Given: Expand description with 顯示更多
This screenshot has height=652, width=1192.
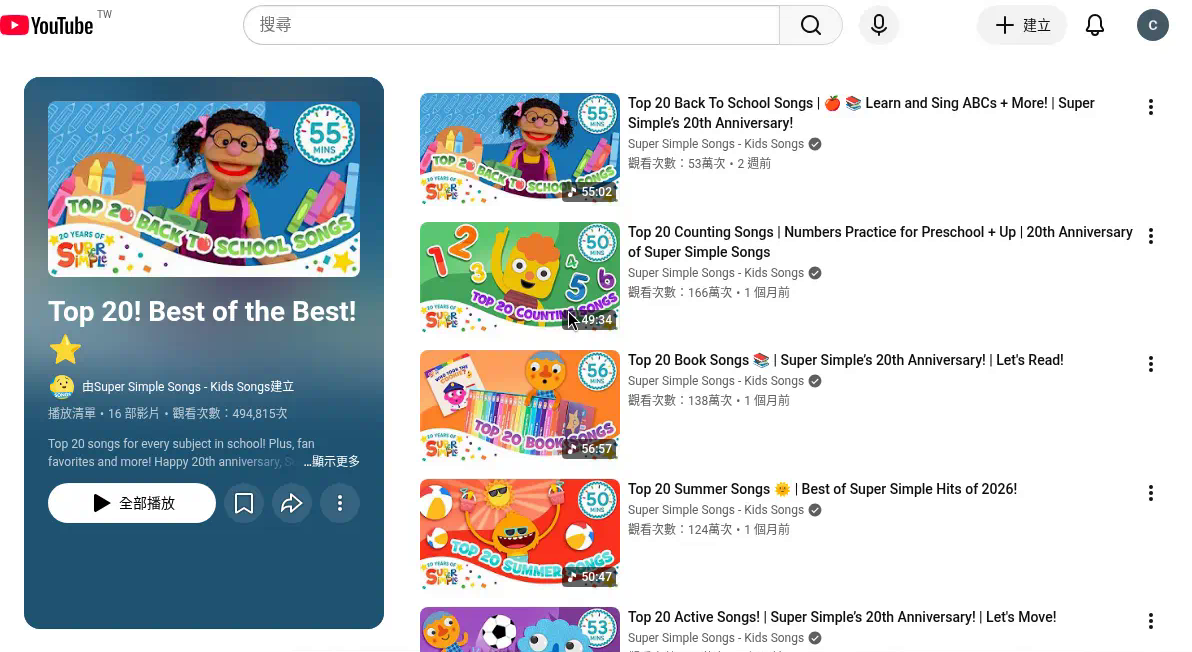Looking at the screenshot, I should coord(331,461).
